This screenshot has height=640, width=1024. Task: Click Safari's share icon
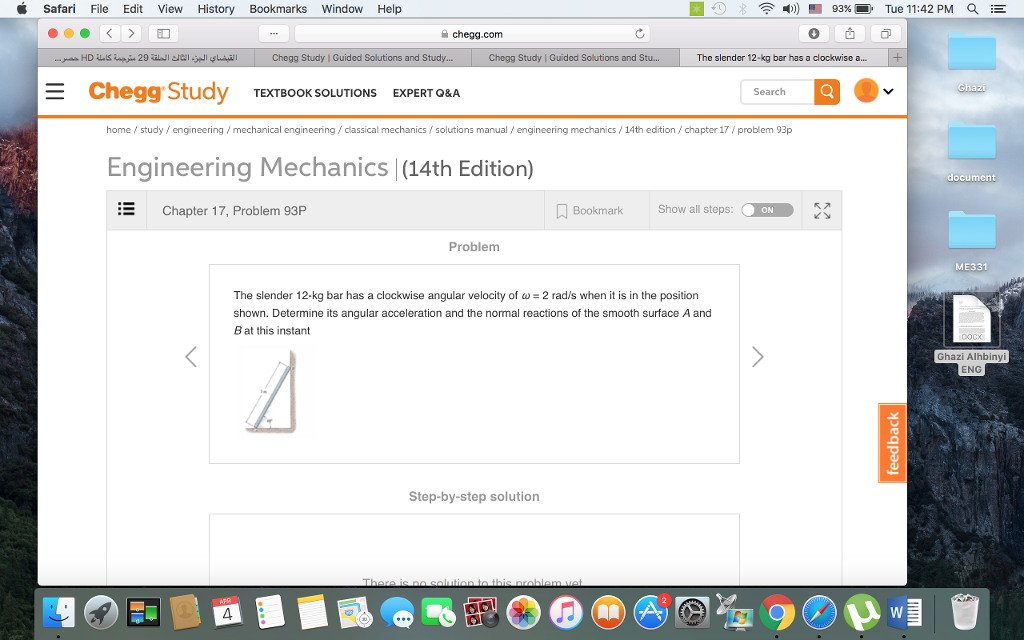[850, 34]
